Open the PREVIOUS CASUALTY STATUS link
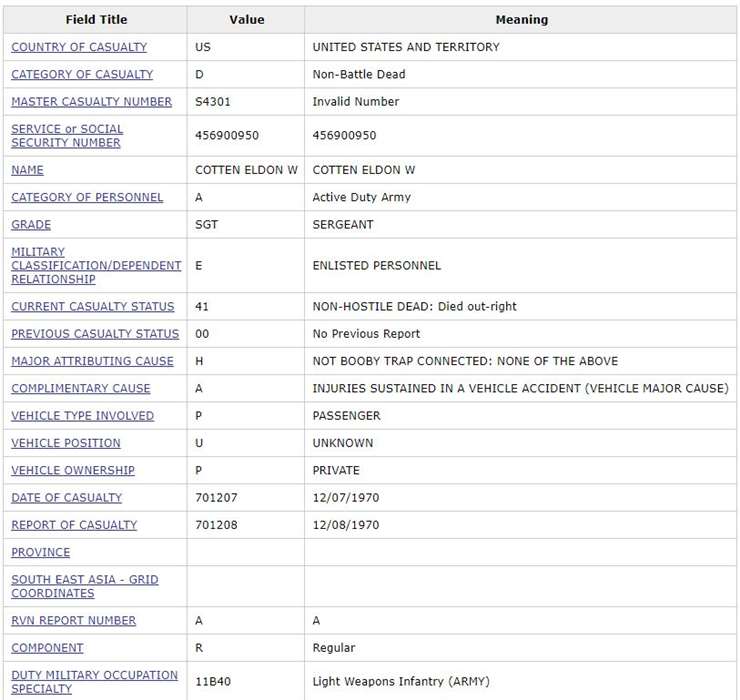The width and height of the screenshot is (740, 700). click(95, 334)
